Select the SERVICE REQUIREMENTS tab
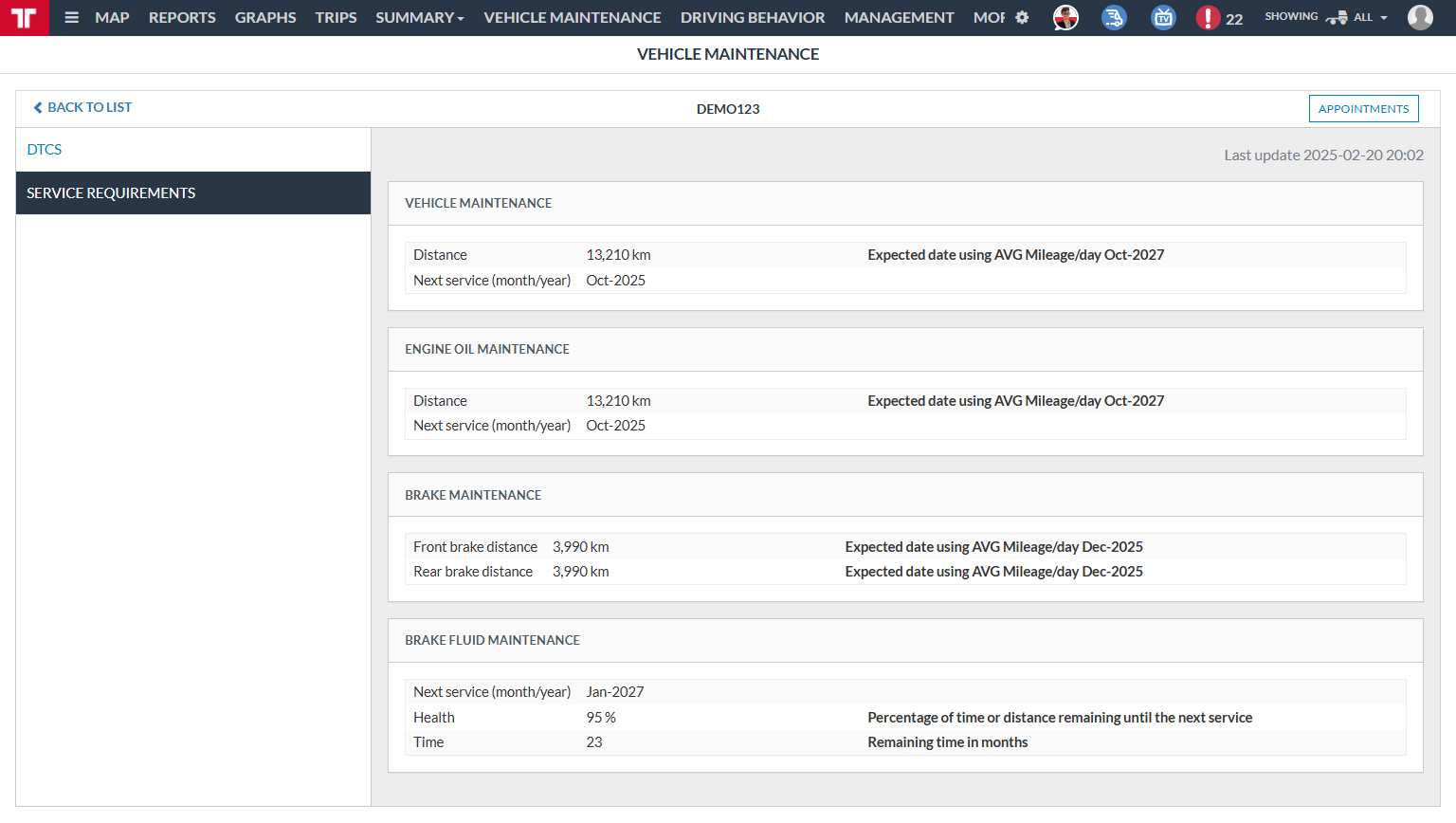Image resolution: width=1456 pixels, height=823 pixels. point(111,193)
